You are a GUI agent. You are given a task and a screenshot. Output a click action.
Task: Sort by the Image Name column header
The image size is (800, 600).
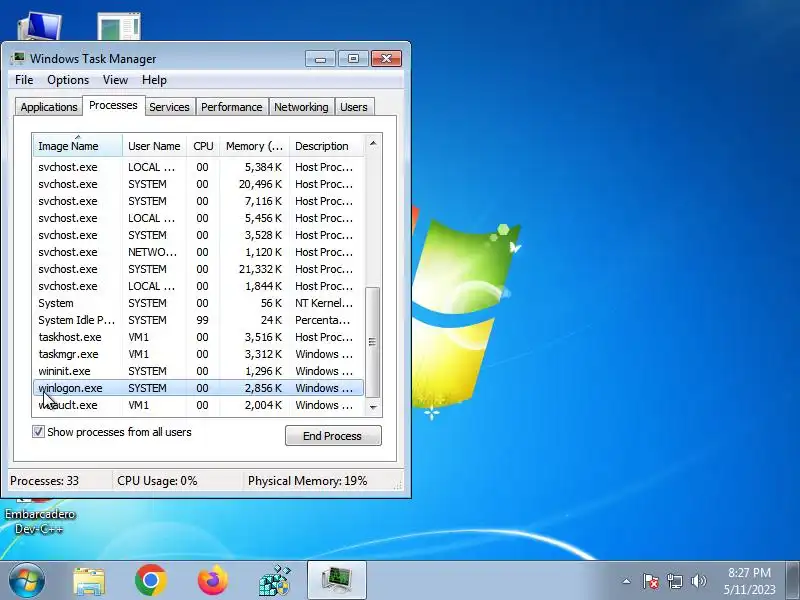click(x=78, y=146)
